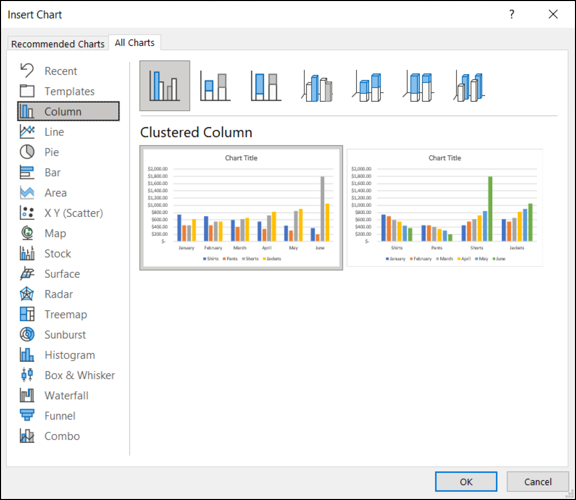576x500 pixels.
Task: Choose the 100% Stacked Column subtype icon
Action: point(266,86)
